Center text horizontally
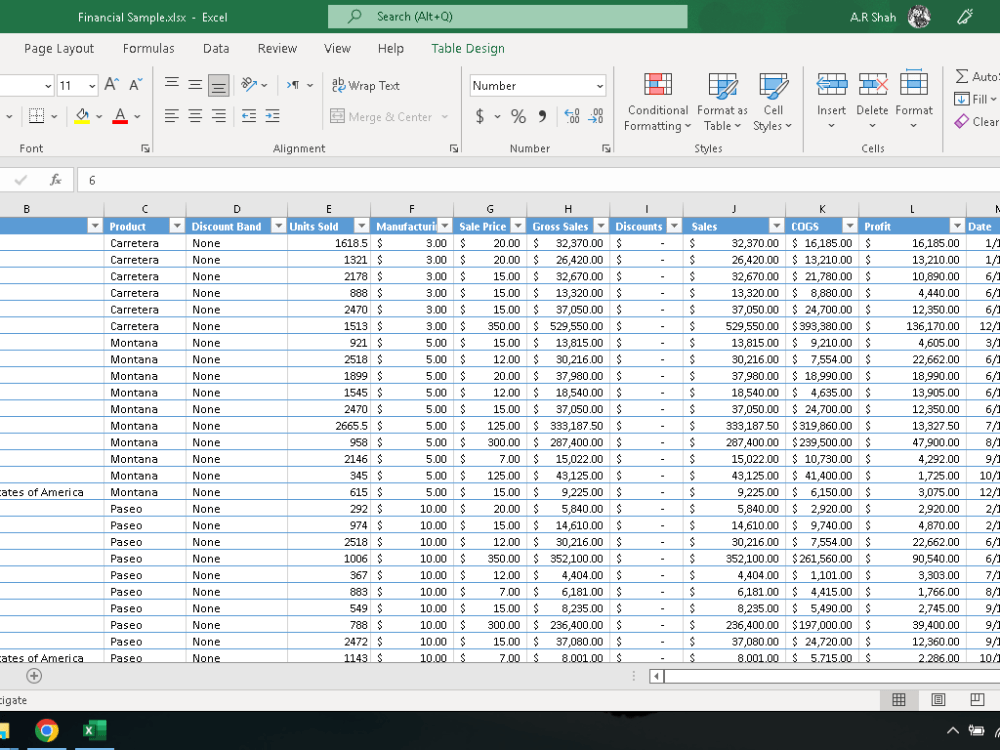Screen dimensions: 1000x750 pos(195,116)
